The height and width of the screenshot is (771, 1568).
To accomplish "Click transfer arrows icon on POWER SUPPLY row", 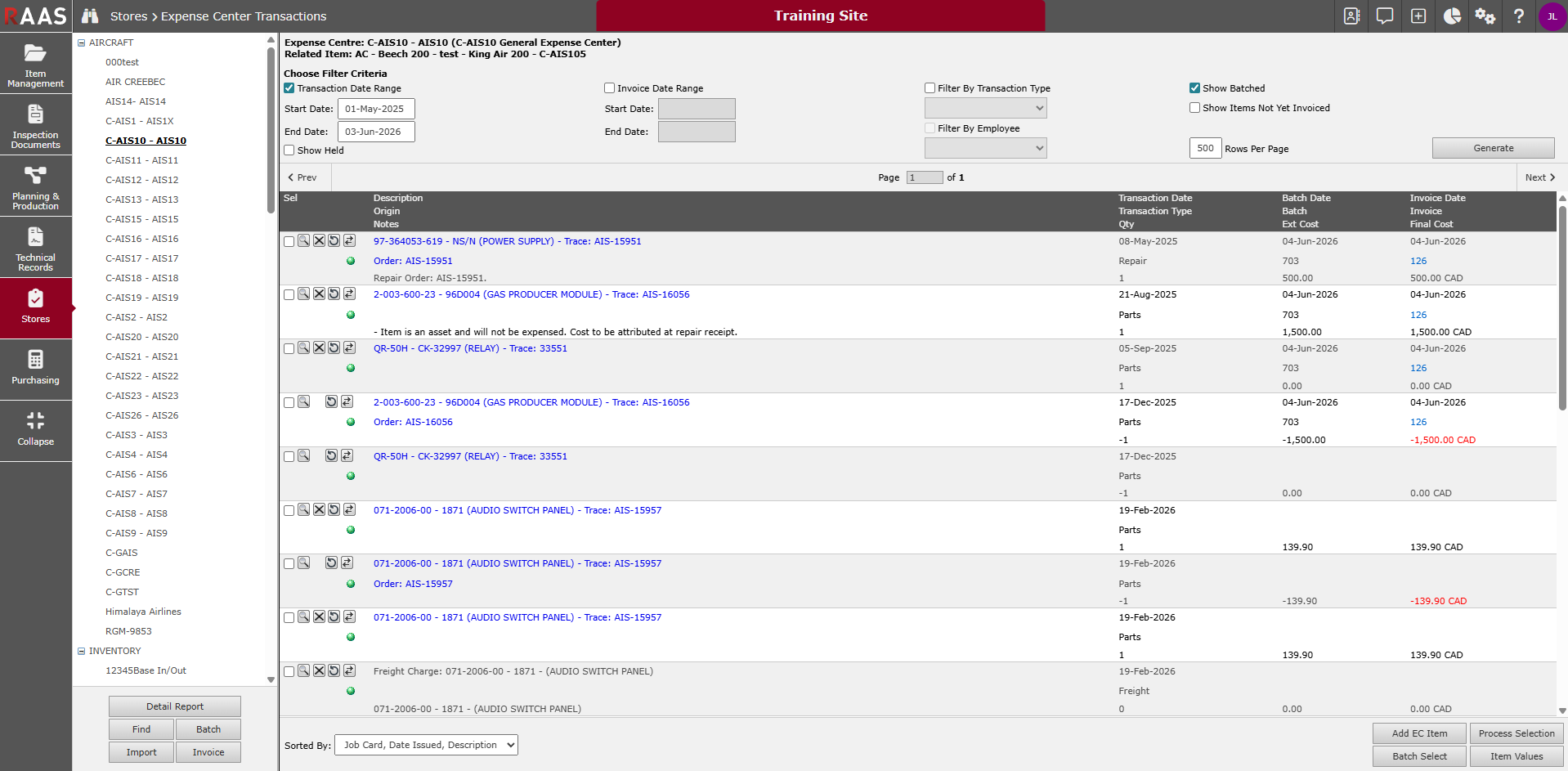I will (349, 240).
